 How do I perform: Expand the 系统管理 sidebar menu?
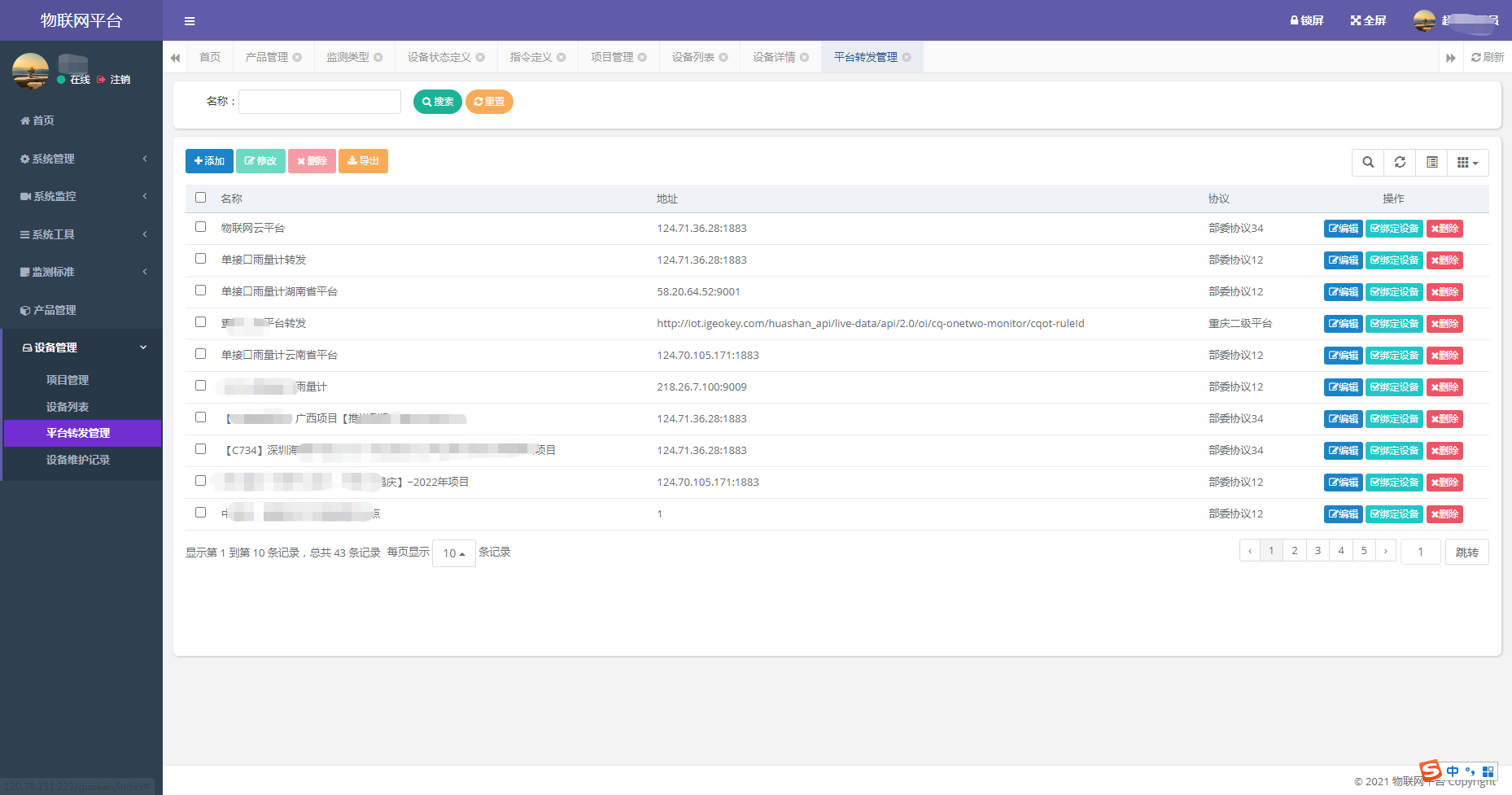[81, 159]
